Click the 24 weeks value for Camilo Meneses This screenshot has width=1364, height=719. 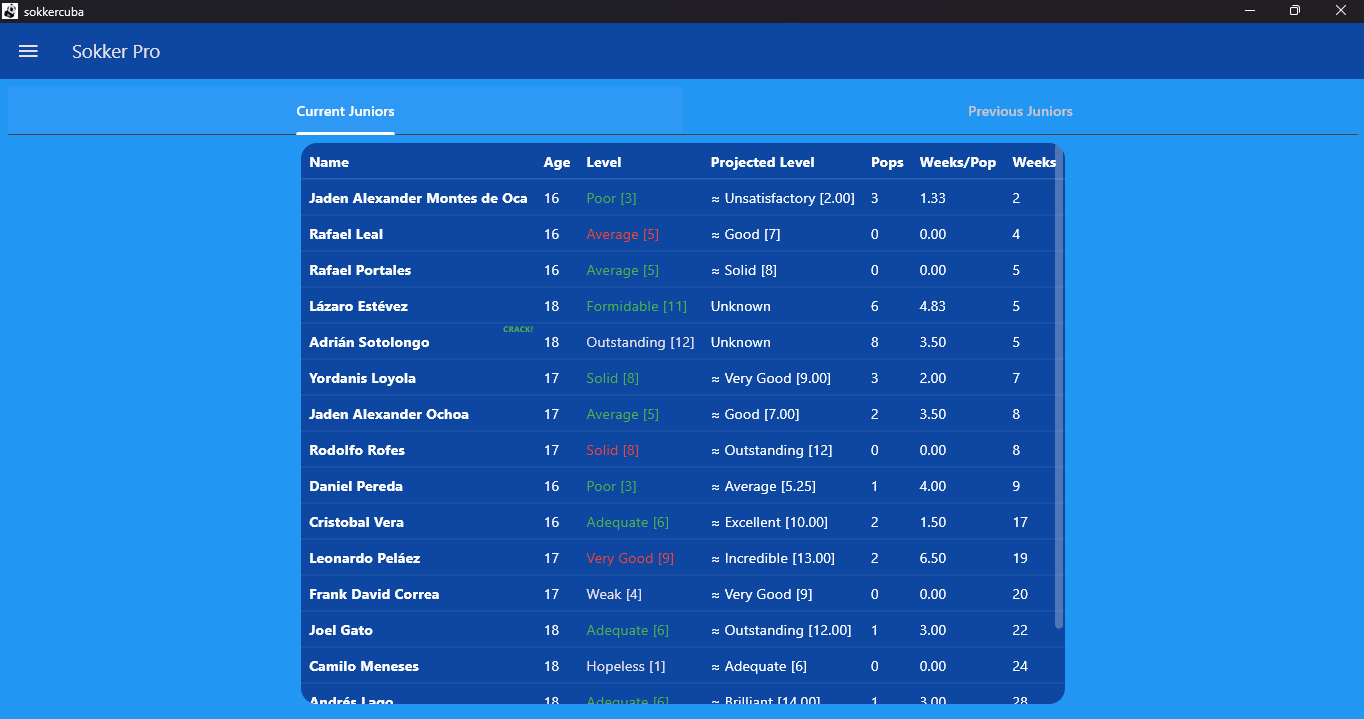coord(1020,666)
